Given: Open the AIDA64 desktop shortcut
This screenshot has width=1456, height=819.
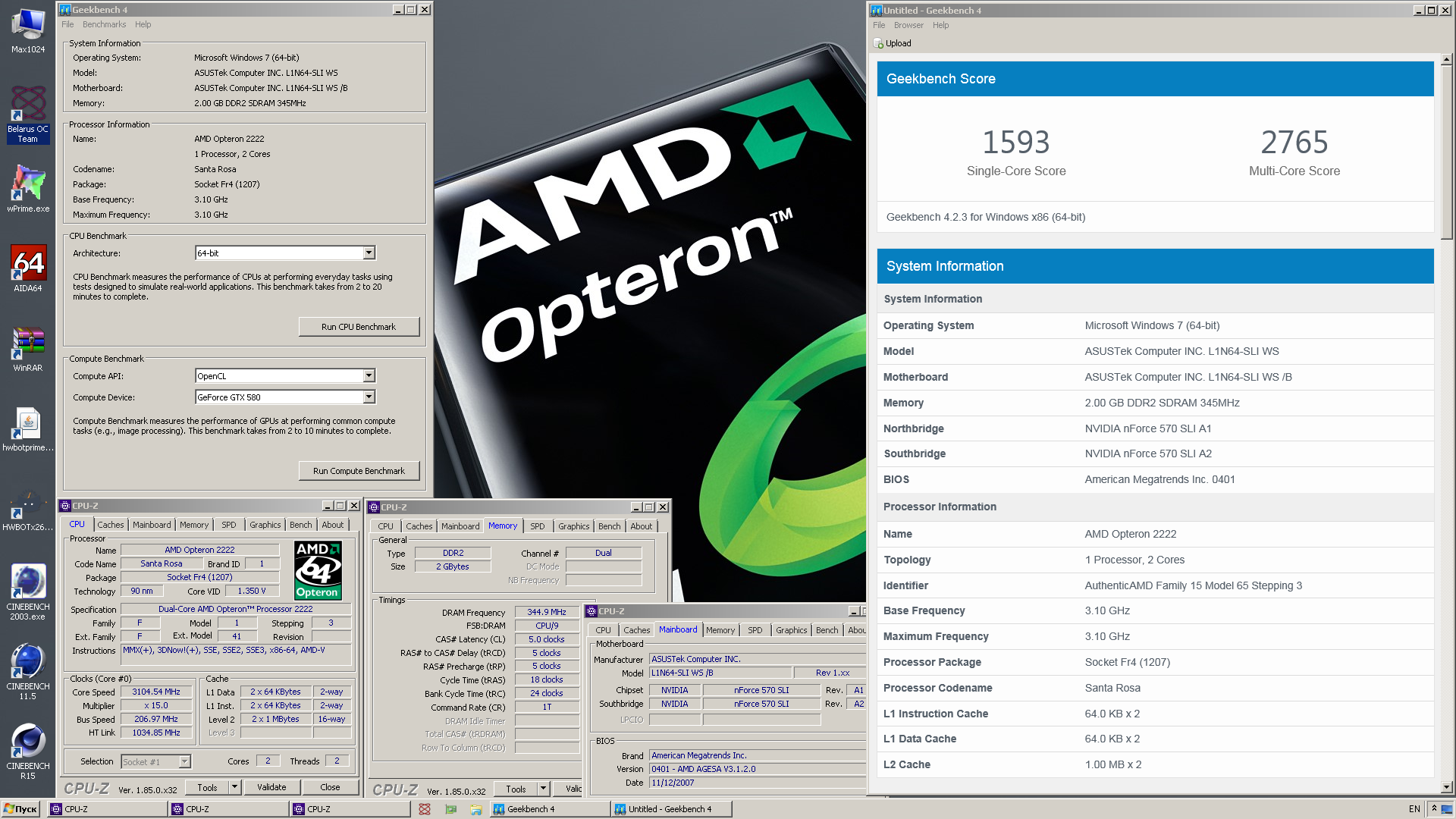Looking at the screenshot, I should pyautogui.click(x=28, y=269).
